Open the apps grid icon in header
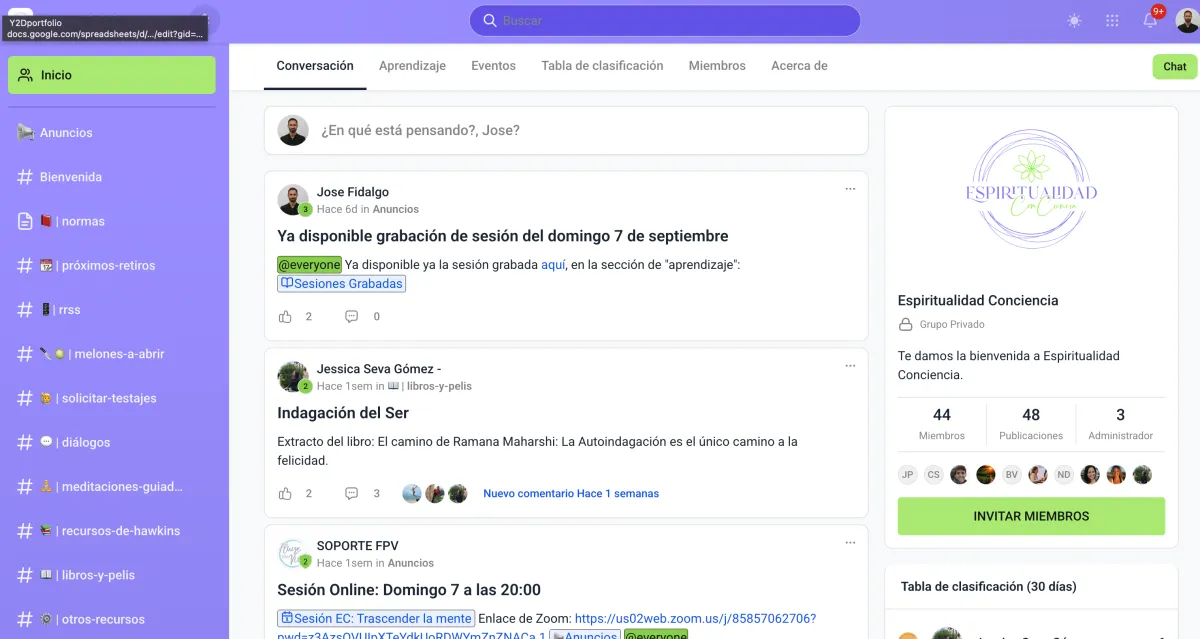 (1112, 21)
